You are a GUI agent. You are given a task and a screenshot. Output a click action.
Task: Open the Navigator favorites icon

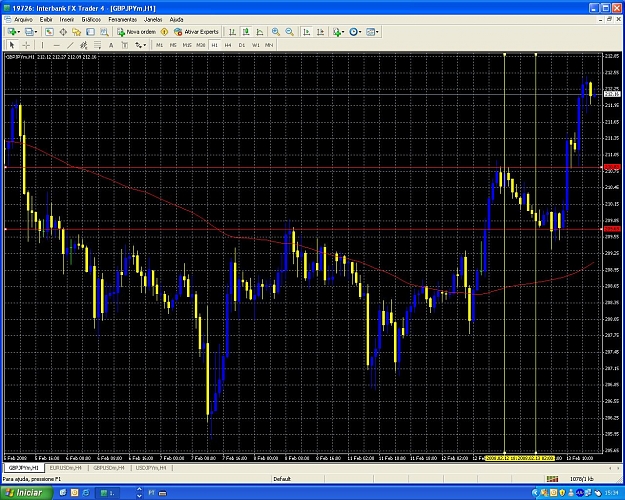(x=77, y=32)
